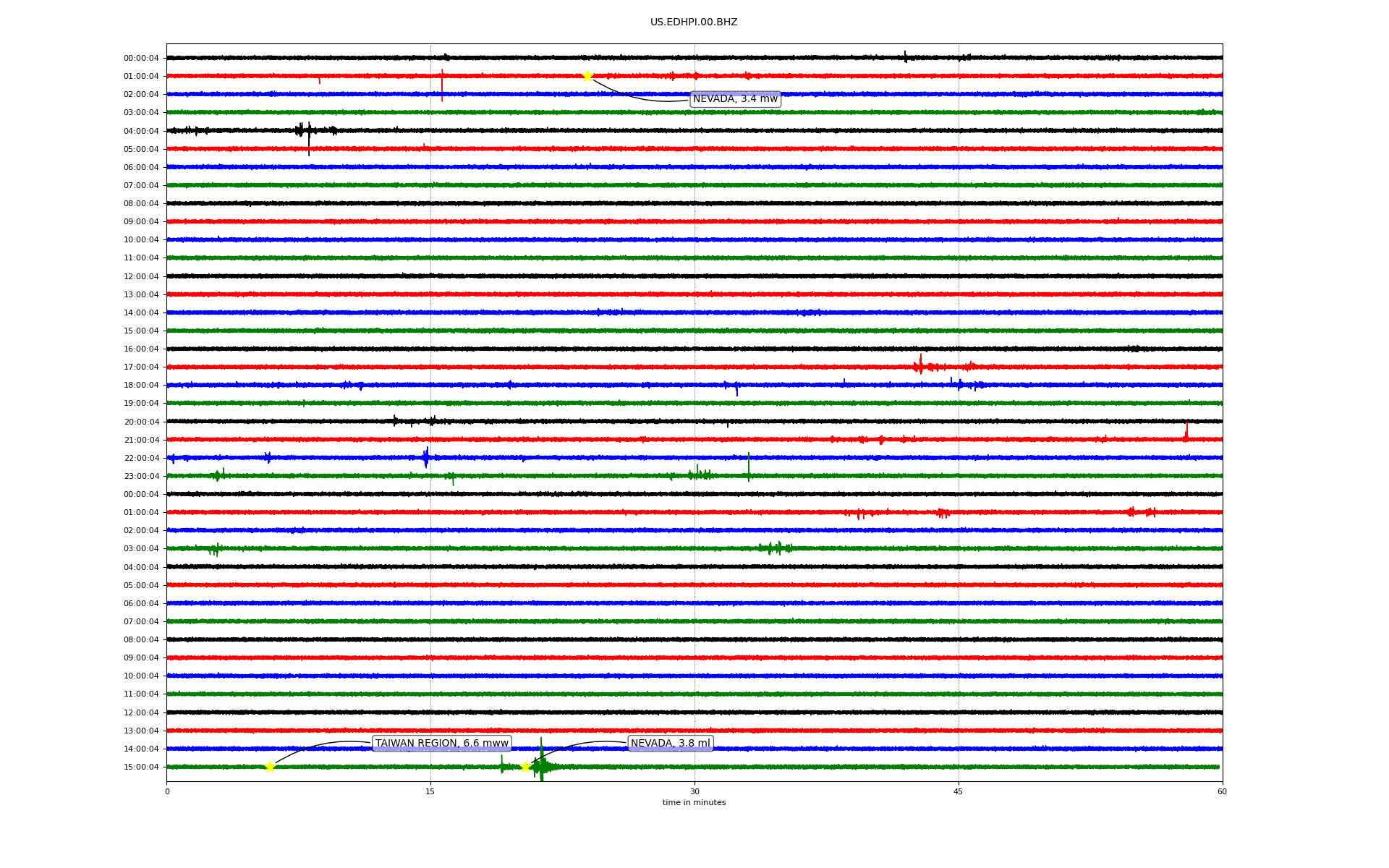Click the 23:00:04 row time label
The height and width of the screenshot is (868, 1389).
141,477
